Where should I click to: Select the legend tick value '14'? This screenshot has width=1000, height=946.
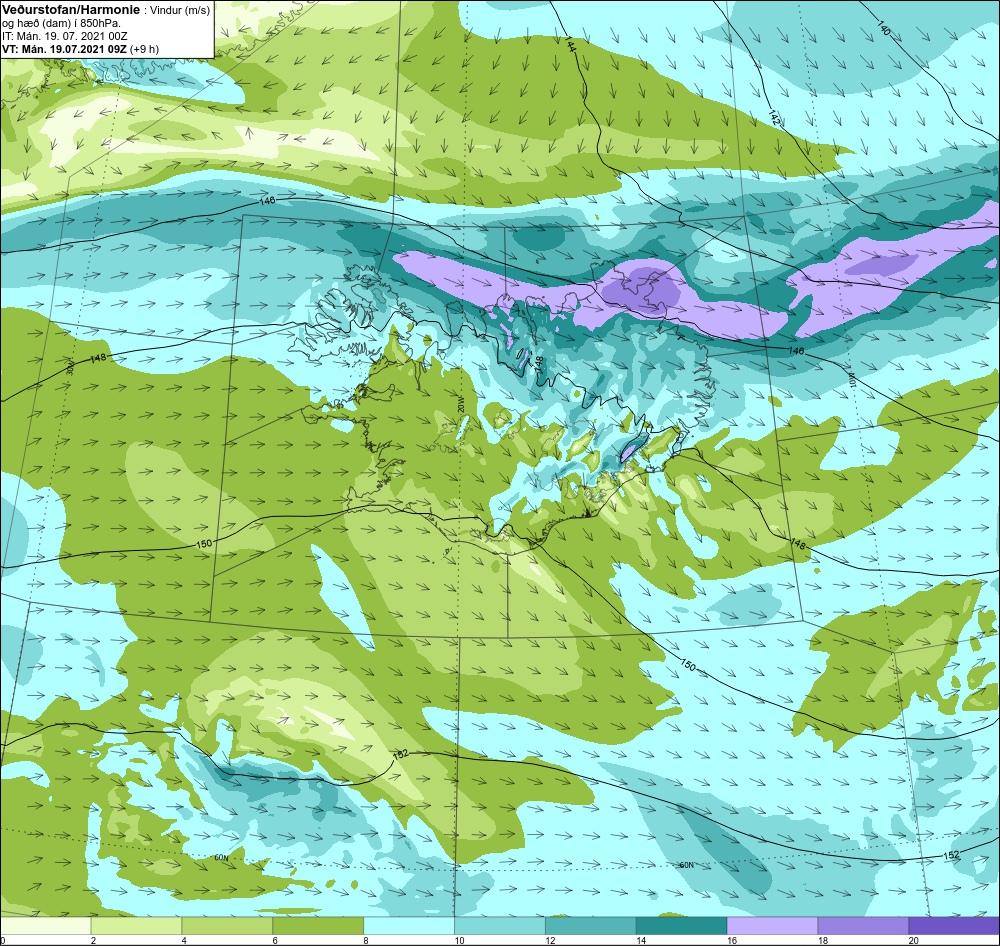click(x=641, y=940)
